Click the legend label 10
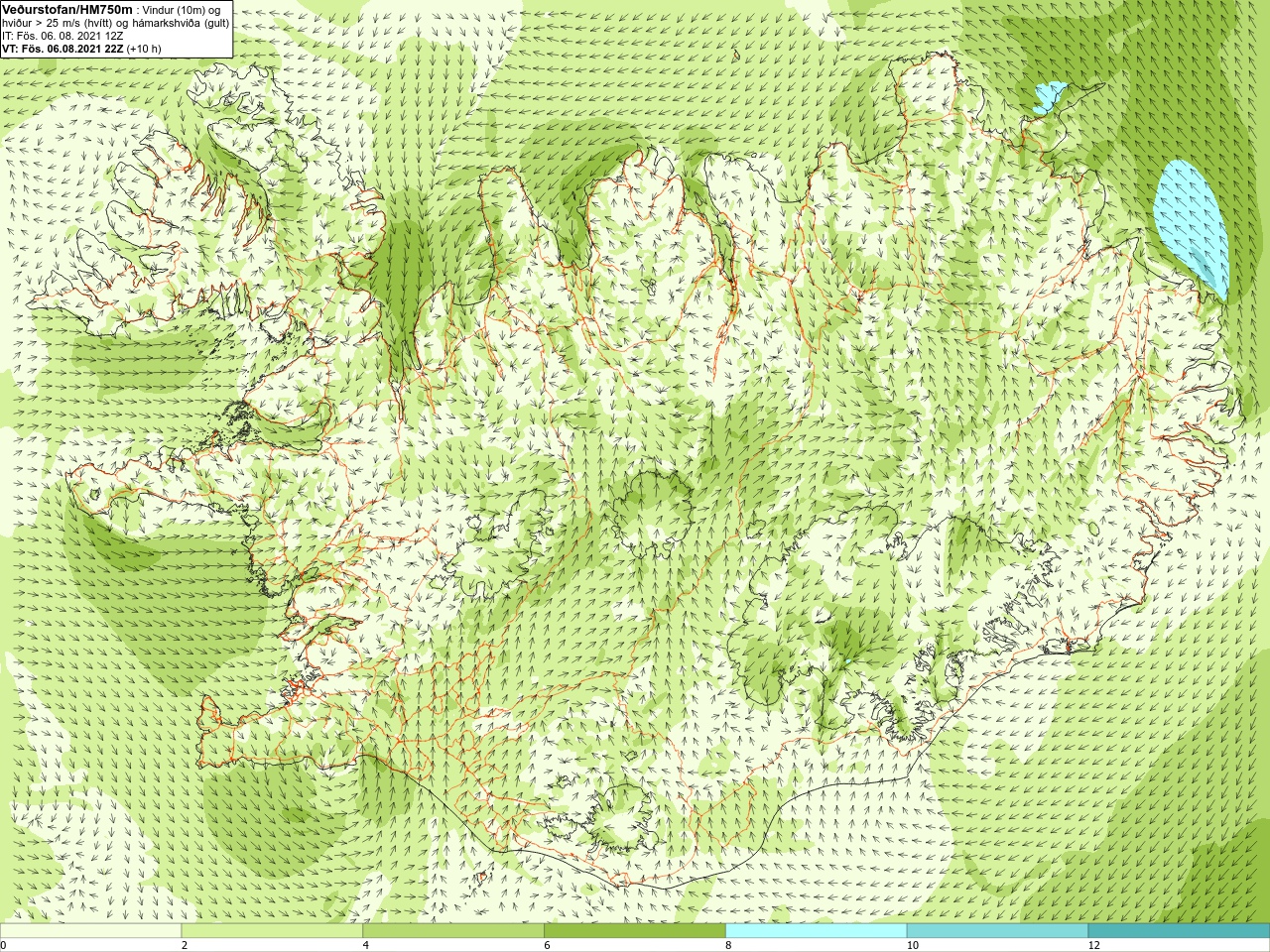Image resolution: width=1270 pixels, height=952 pixels. 913,945
